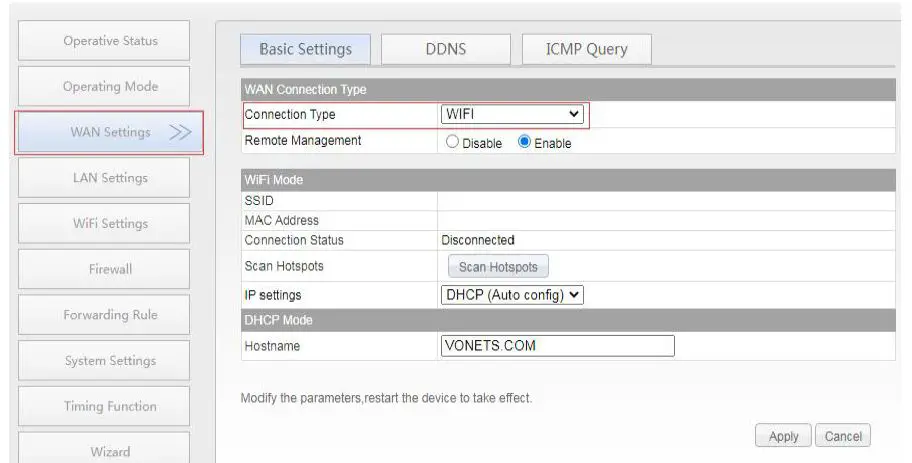The height and width of the screenshot is (463, 912).
Task: Select the Disable radio for Remote Management
Action: pos(452,143)
